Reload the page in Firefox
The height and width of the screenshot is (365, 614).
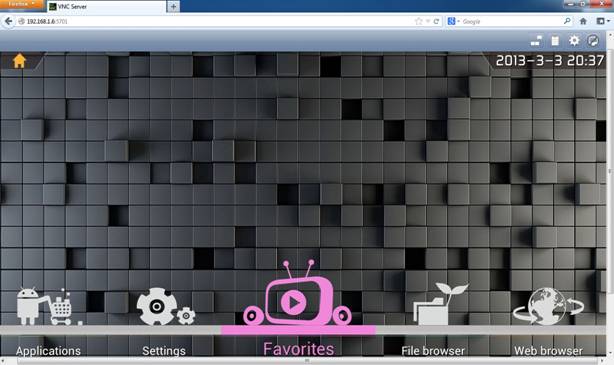[x=436, y=21]
